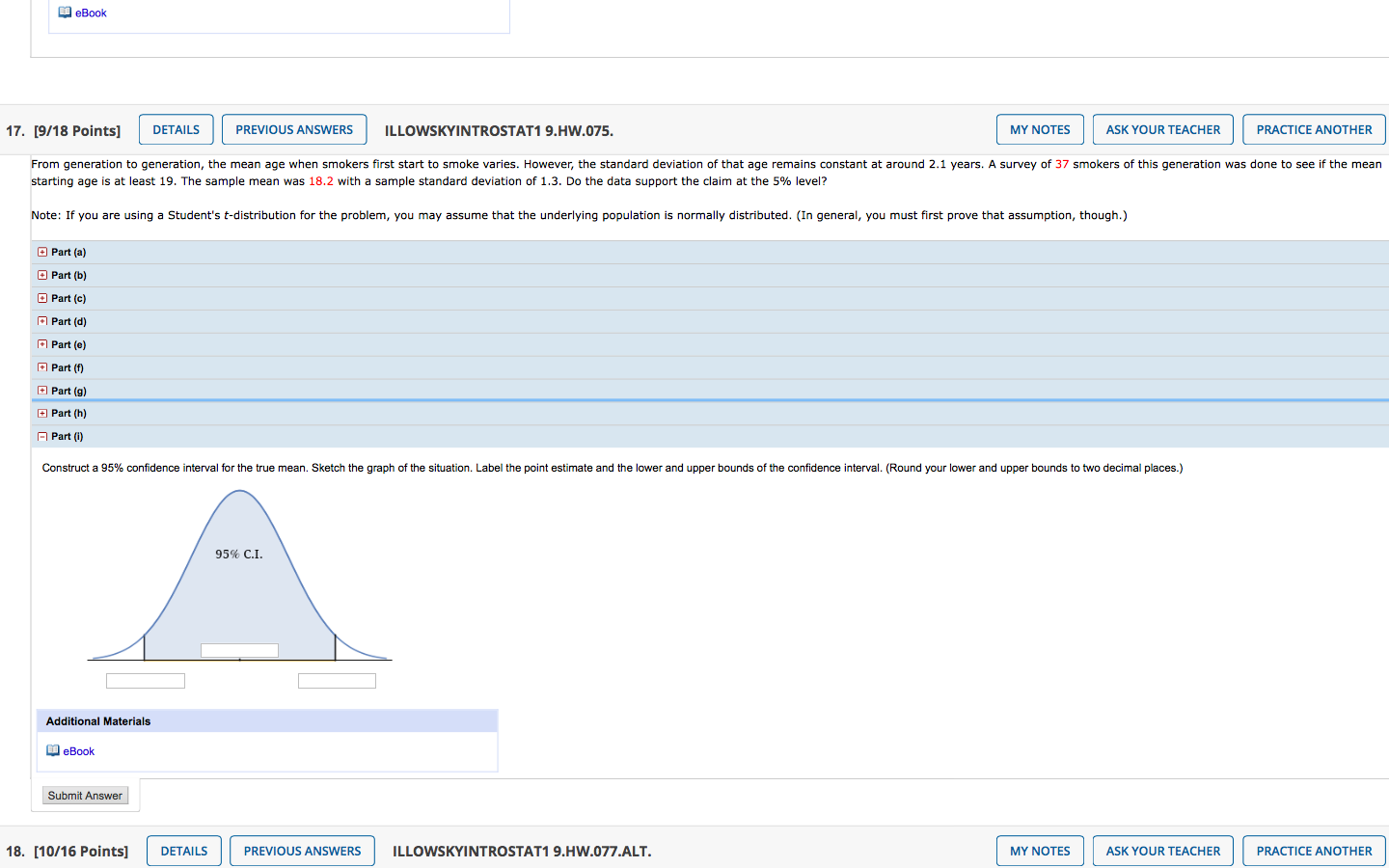This screenshot has height=868, width=1389.
Task: Click the question code ILLOWSKYINTROSTAT1 9.HW.075.
Action: 499,130
